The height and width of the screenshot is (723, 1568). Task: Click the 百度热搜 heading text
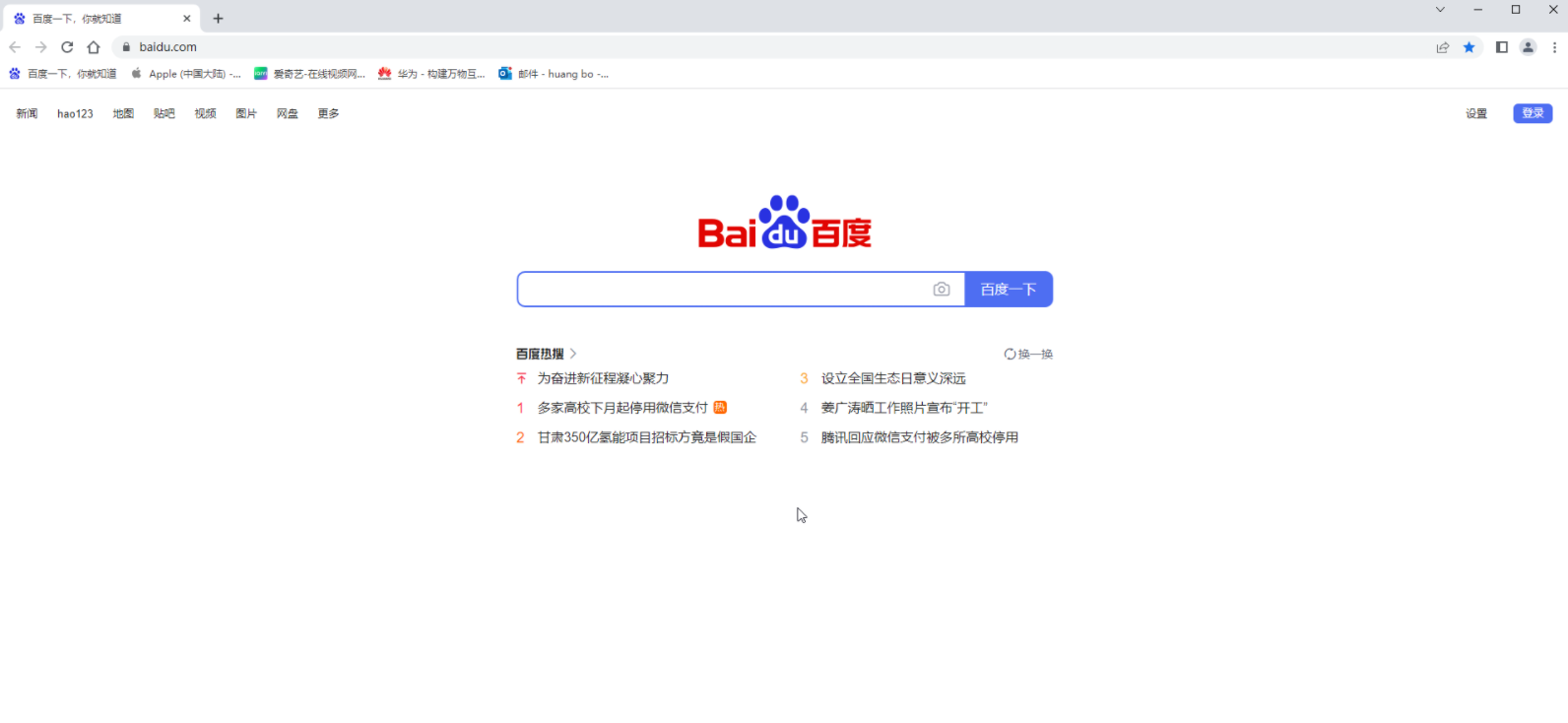pos(540,355)
